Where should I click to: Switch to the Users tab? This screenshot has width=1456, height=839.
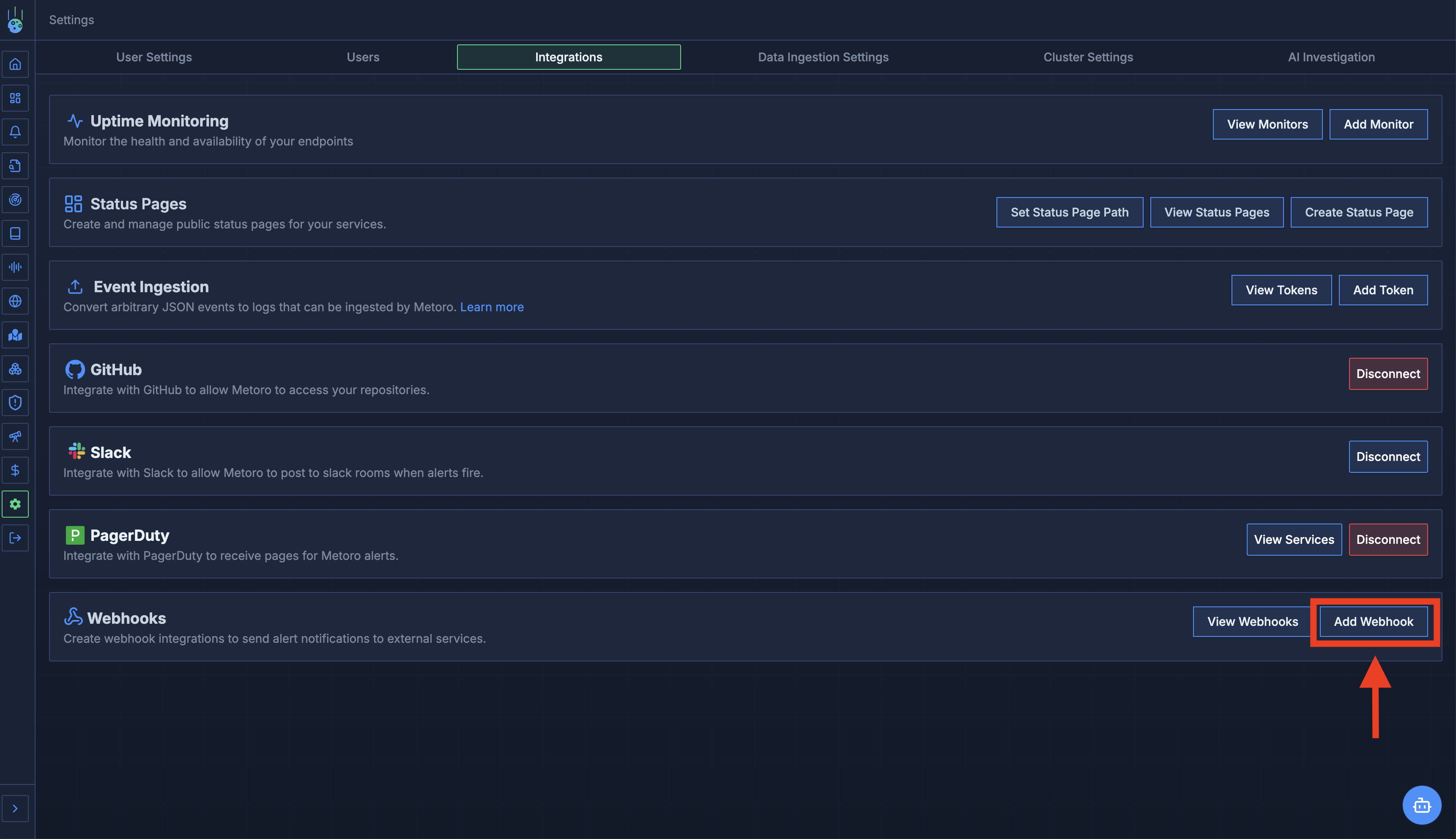[x=363, y=57]
